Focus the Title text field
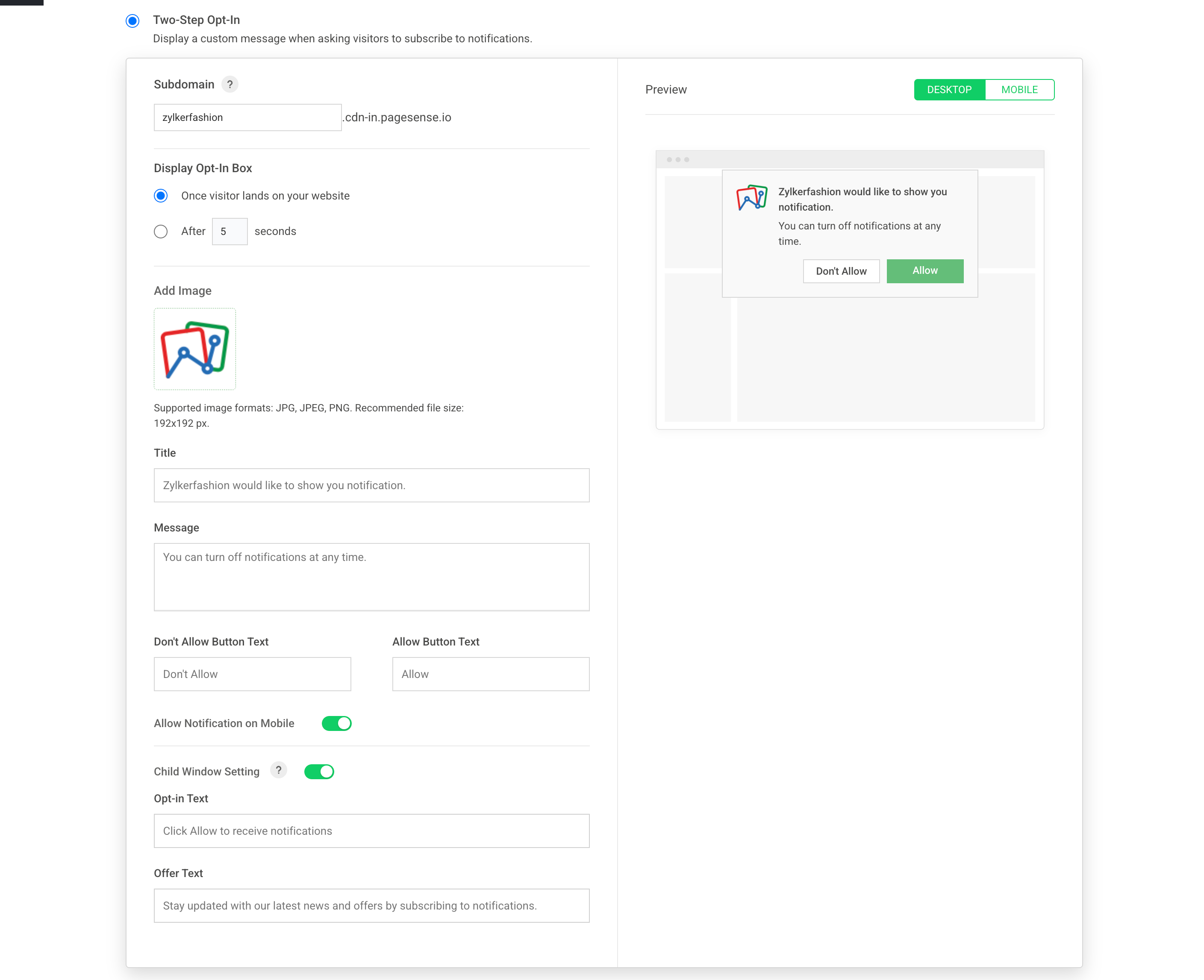 (x=371, y=485)
